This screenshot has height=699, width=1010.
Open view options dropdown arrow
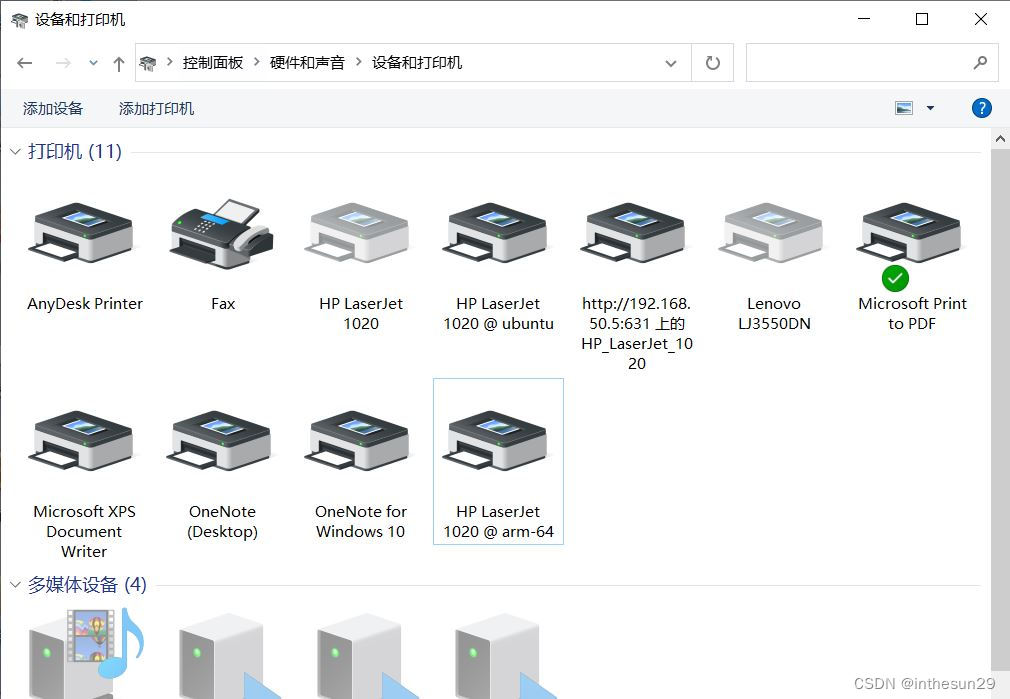(x=930, y=108)
